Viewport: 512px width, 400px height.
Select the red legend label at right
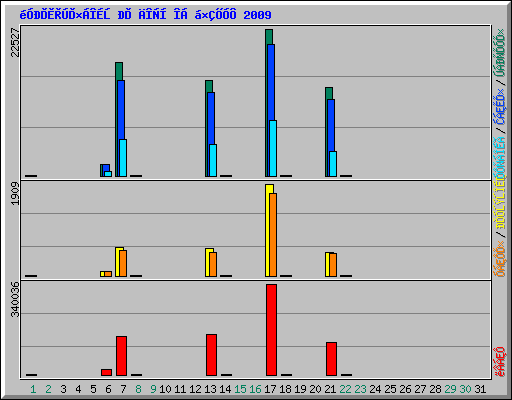499,362
